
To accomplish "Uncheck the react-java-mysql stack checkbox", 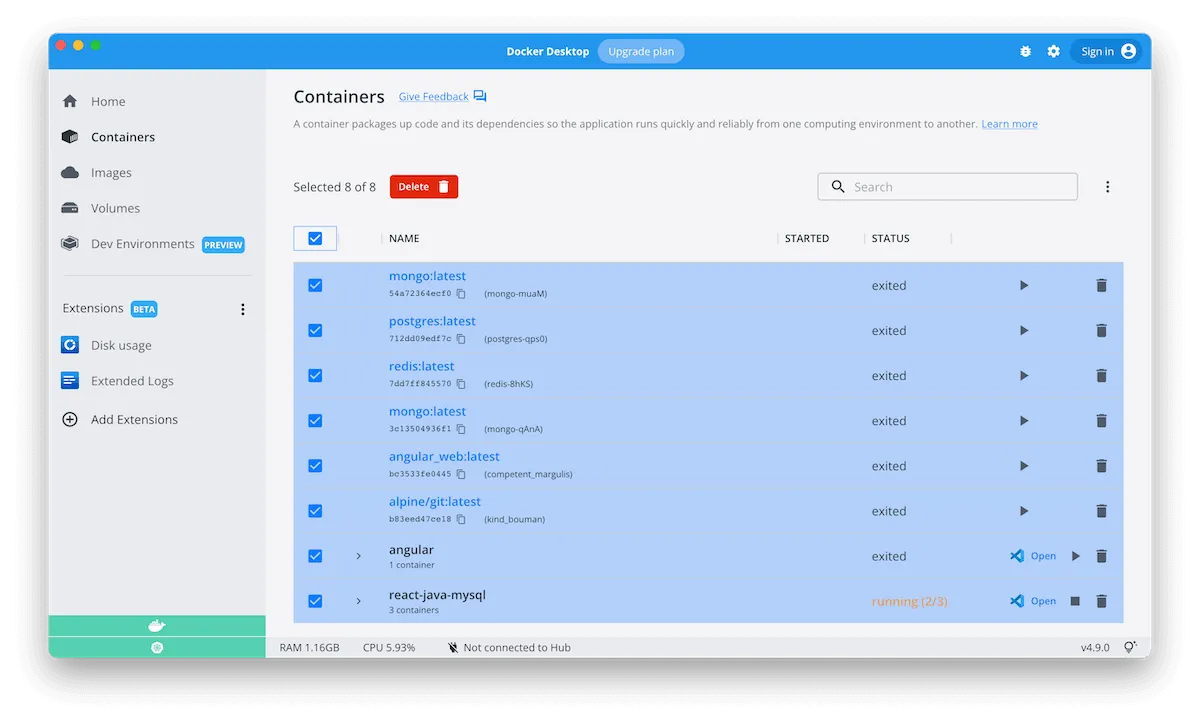I will (315, 601).
